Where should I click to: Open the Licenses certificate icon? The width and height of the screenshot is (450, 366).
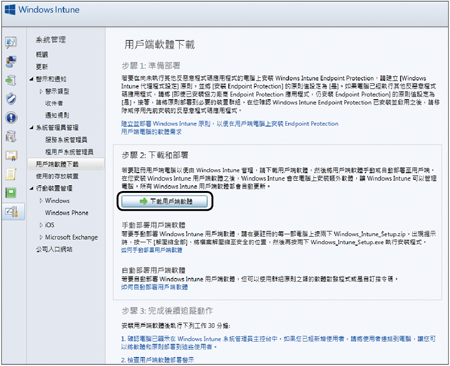pos(11,155)
